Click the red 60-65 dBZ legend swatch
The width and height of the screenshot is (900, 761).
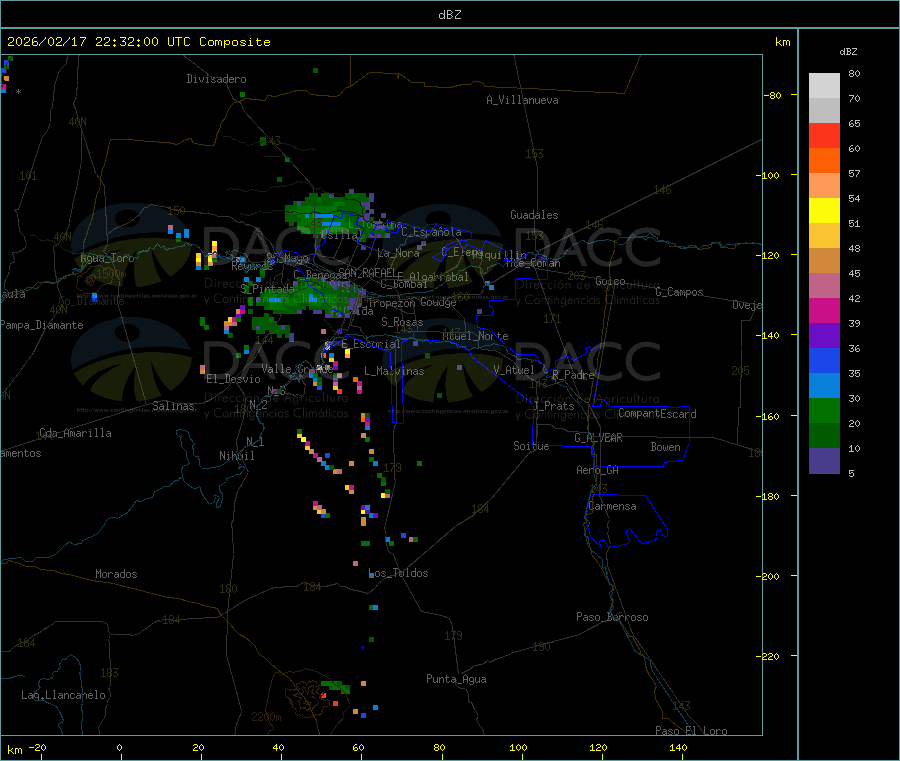824,135
